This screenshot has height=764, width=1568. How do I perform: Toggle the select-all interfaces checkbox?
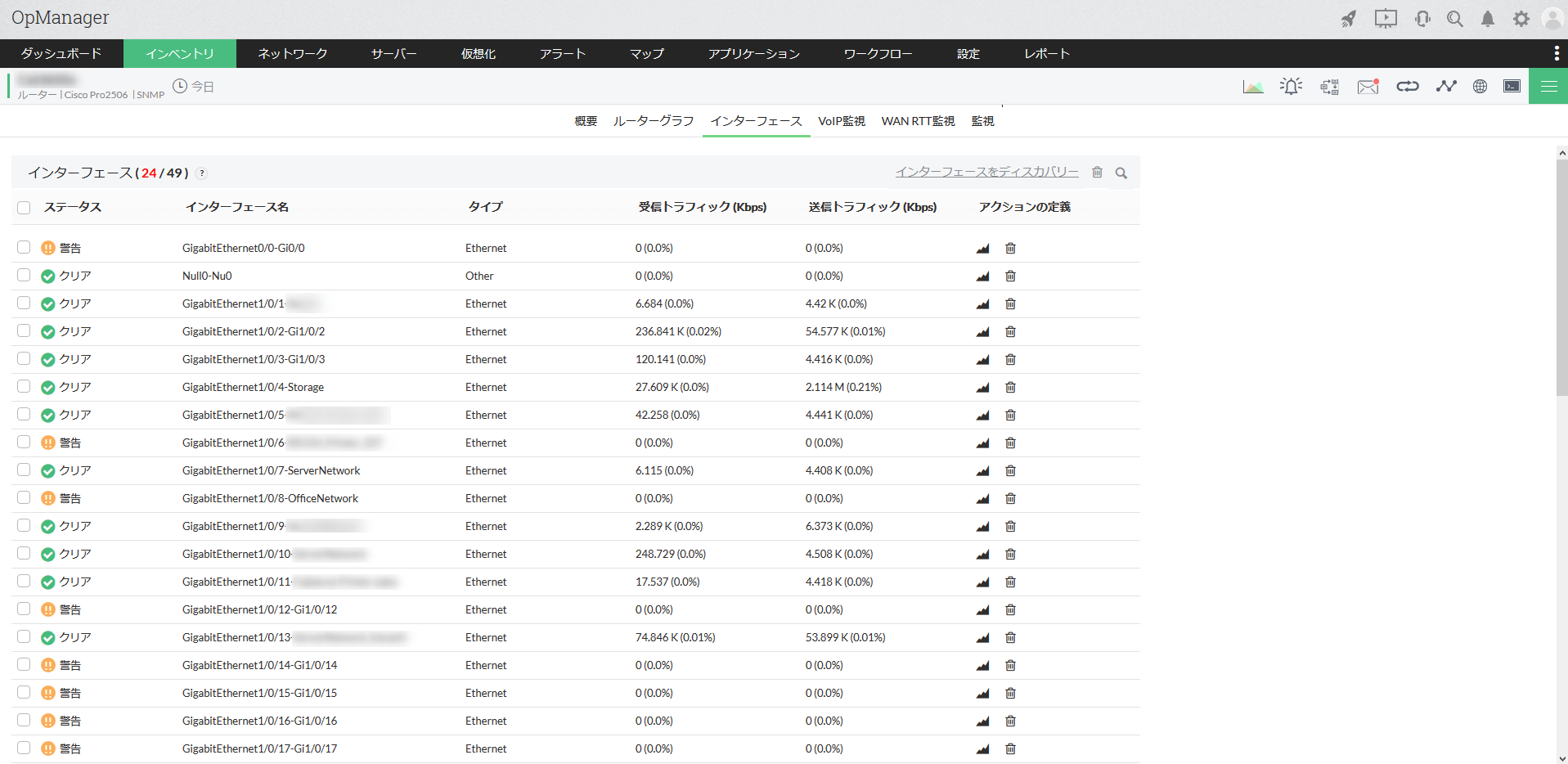(24, 208)
